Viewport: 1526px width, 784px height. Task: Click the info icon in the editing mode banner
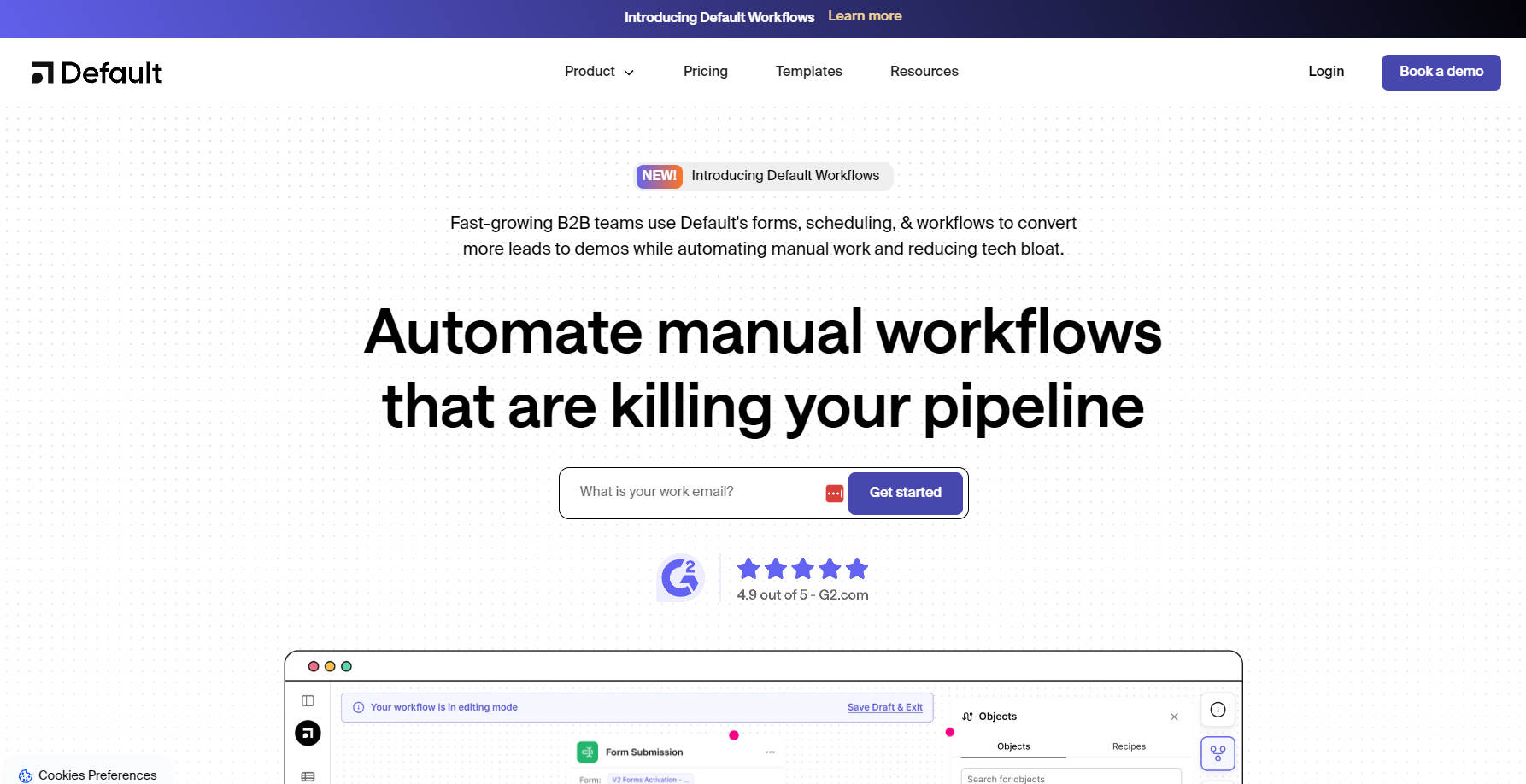pyautogui.click(x=357, y=707)
